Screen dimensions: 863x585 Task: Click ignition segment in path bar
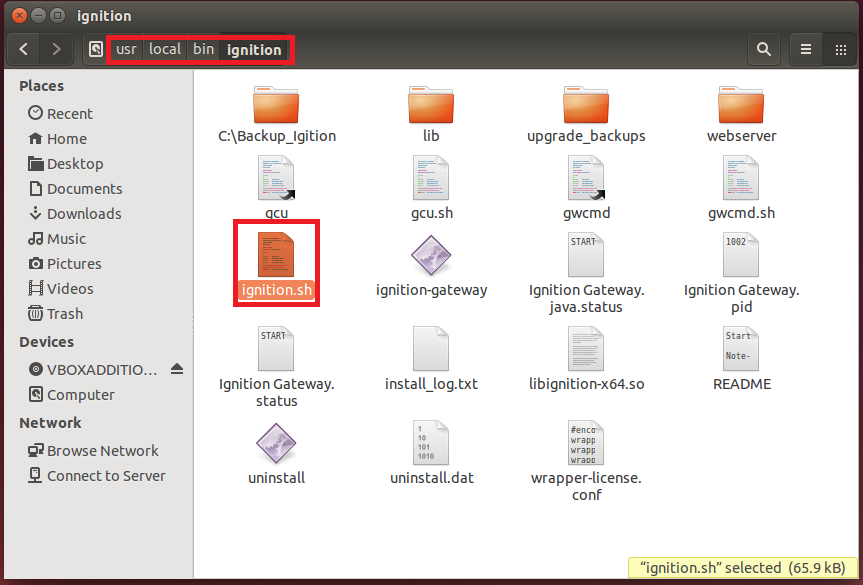[x=254, y=50]
